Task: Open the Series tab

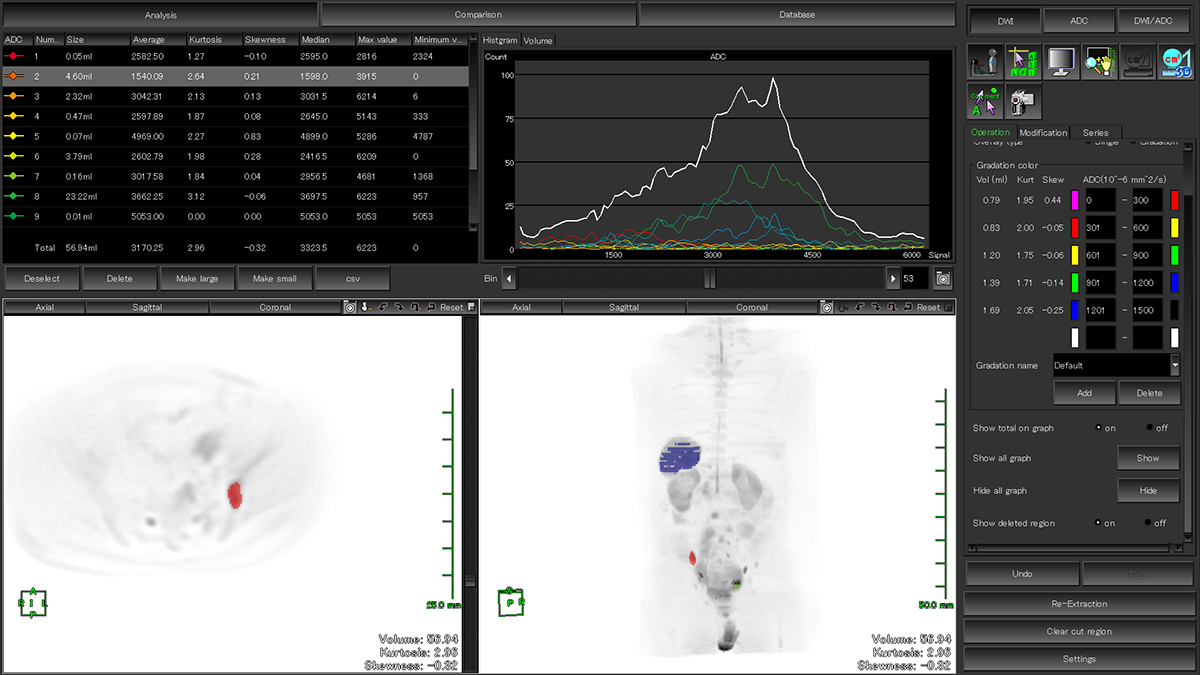Action: tap(1095, 132)
